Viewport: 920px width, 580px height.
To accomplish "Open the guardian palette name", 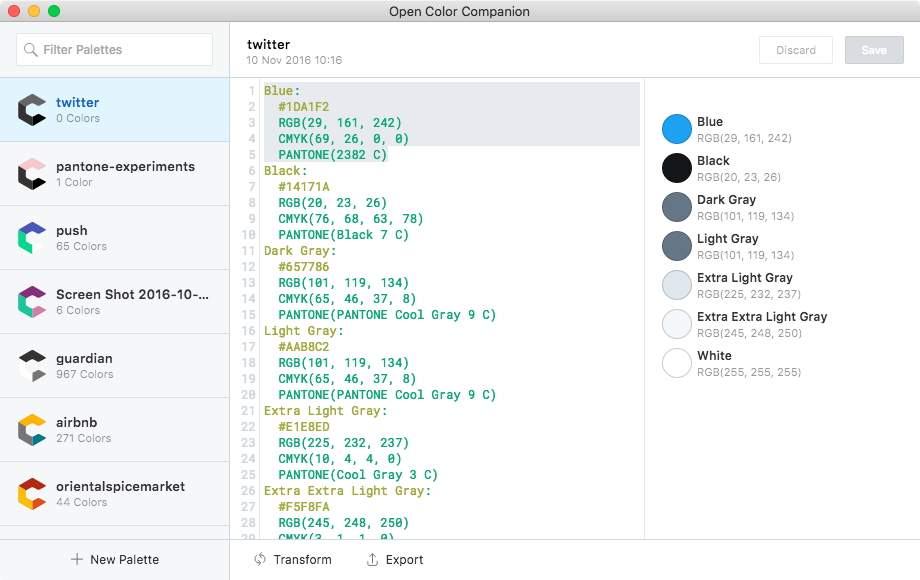I will (84, 358).
